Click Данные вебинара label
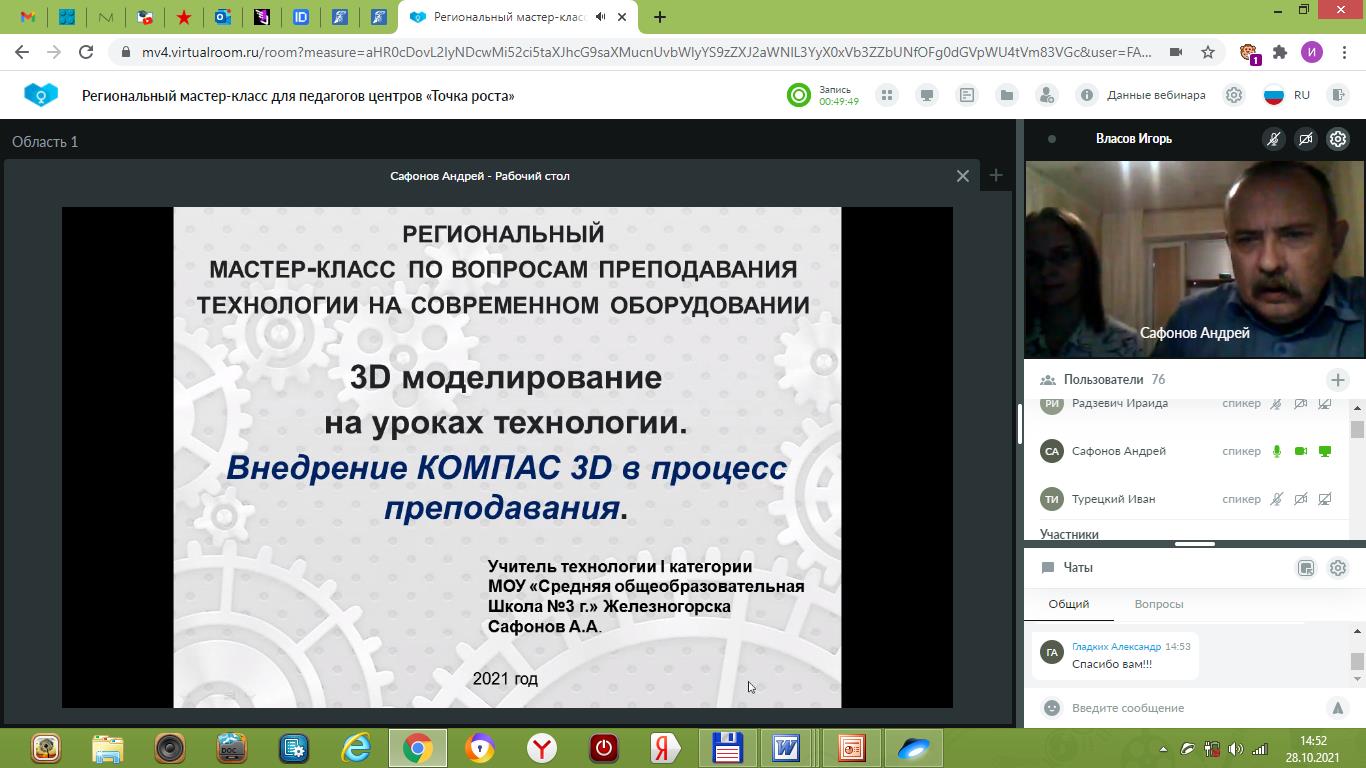The image size is (1366, 768). [x=1156, y=95]
